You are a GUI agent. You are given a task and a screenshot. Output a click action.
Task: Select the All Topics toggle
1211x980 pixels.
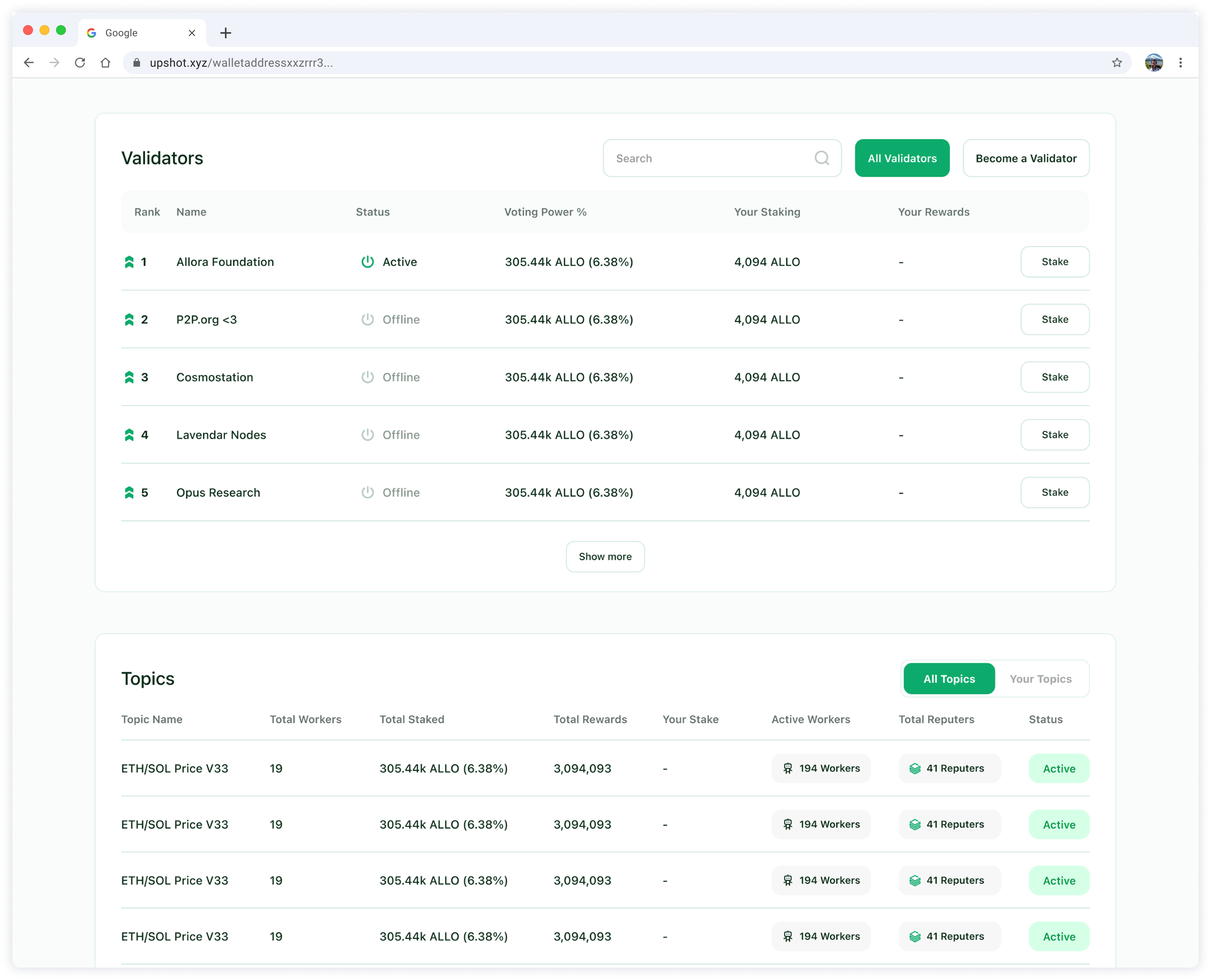click(x=949, y=679)
